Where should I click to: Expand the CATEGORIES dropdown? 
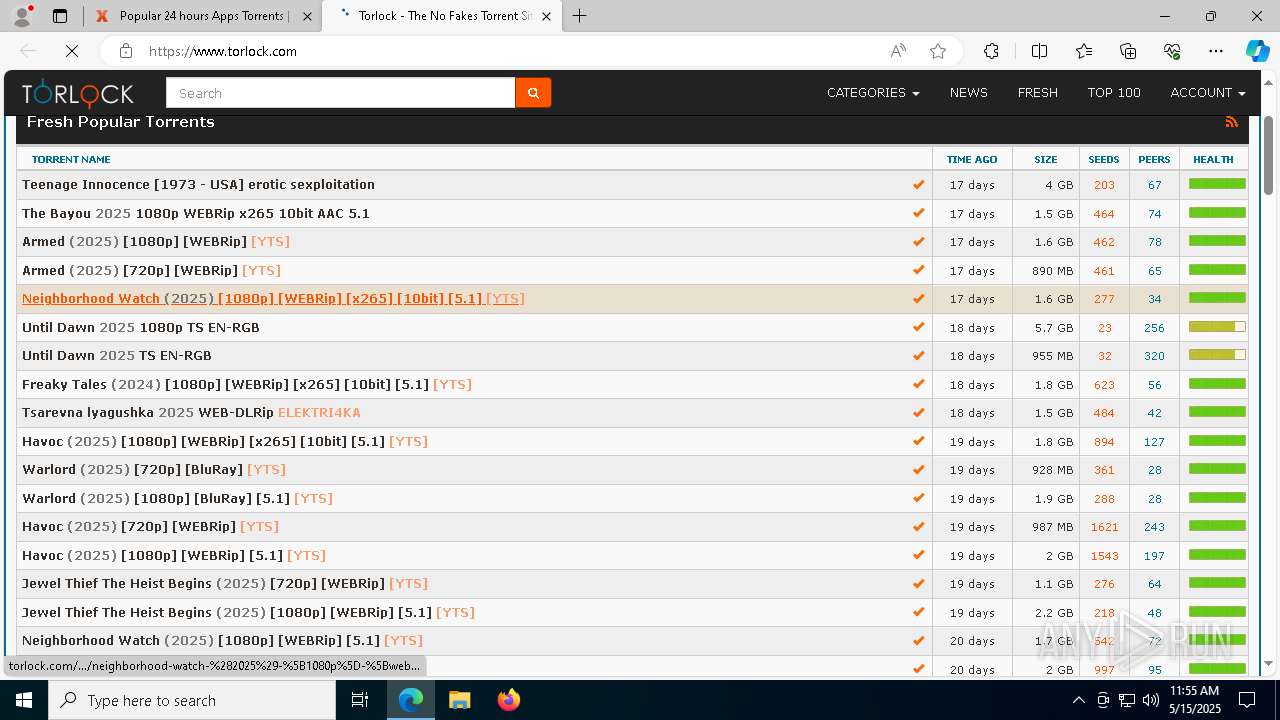(x=873, y=93)
